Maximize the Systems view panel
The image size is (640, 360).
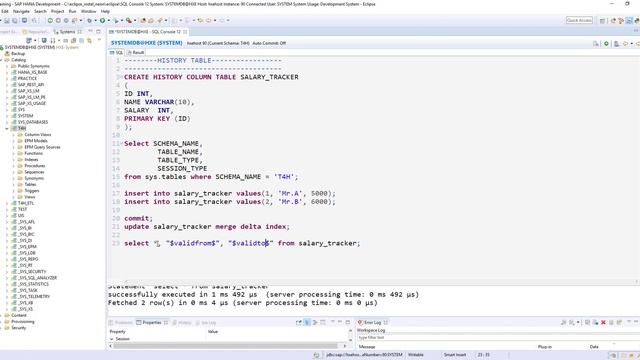click(98, 31)
